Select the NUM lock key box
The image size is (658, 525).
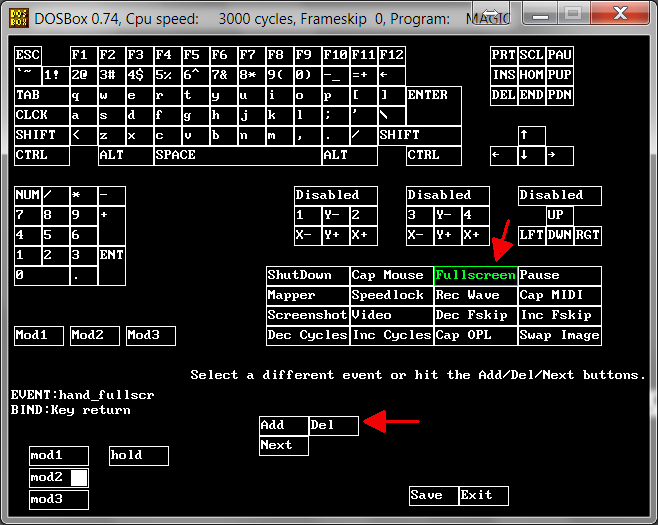[x=28, y=196]
